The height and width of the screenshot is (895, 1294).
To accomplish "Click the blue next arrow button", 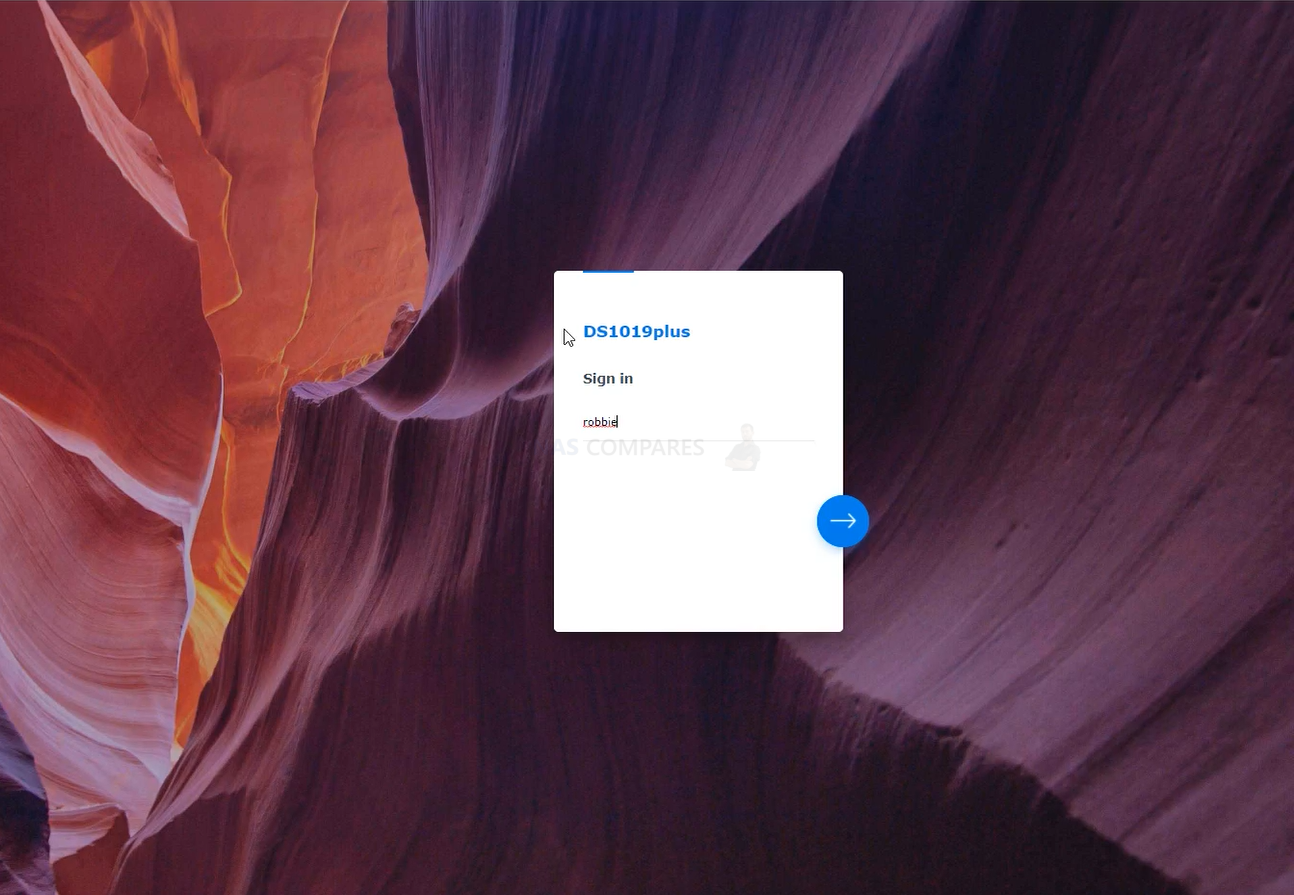I will coord(842,521).
